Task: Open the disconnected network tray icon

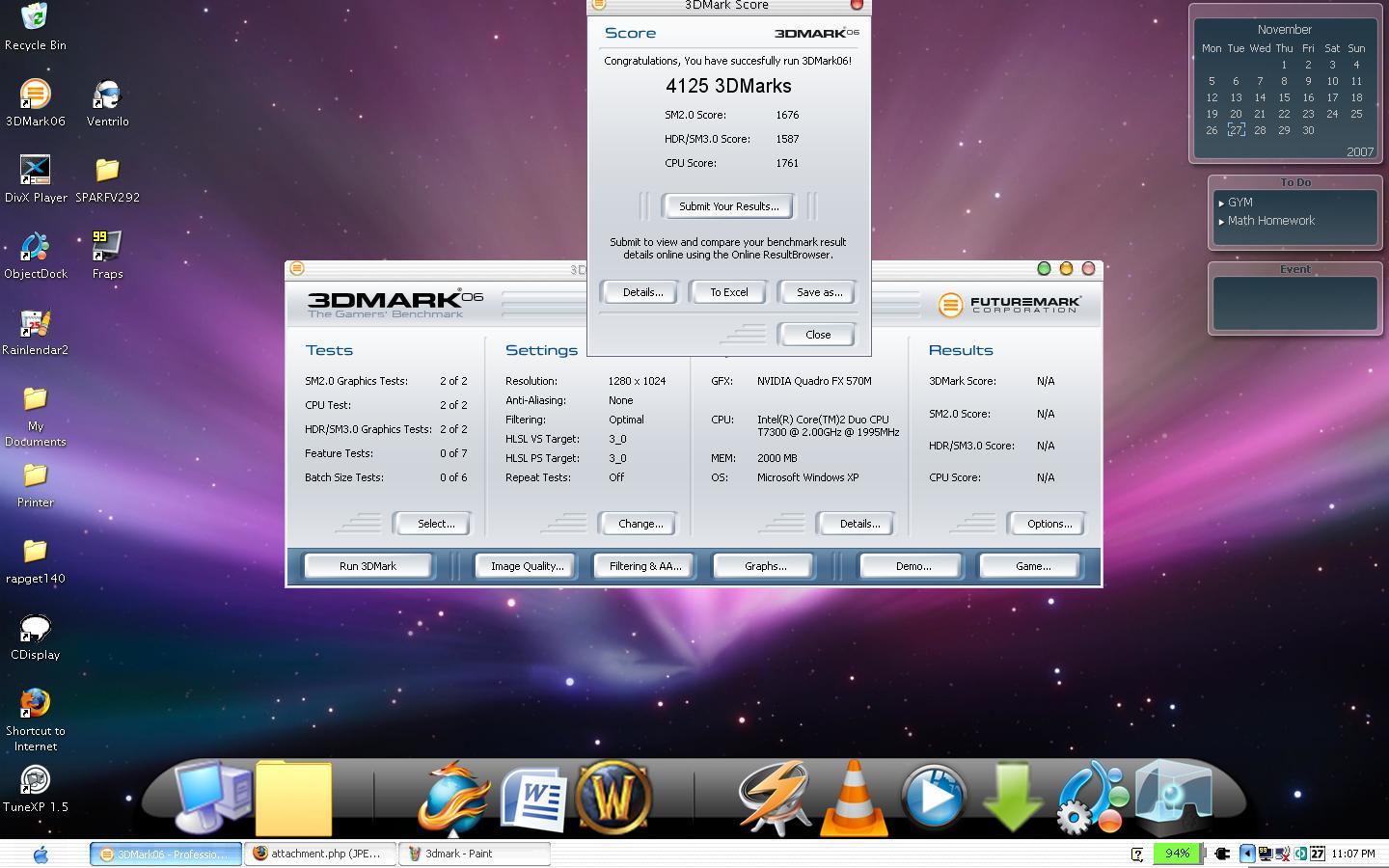Action: pyautogui.click(x=1282, y=854)
